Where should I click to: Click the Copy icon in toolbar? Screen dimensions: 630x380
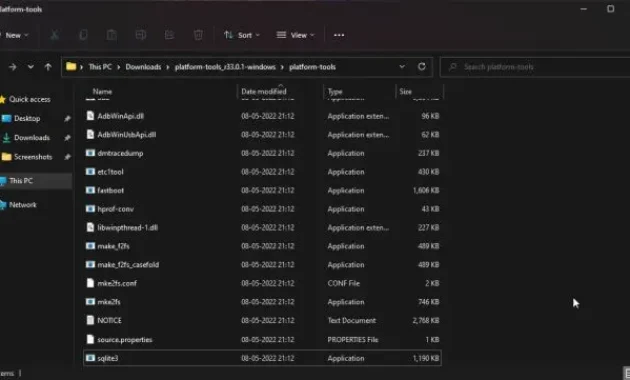click(x=83, y=35)
